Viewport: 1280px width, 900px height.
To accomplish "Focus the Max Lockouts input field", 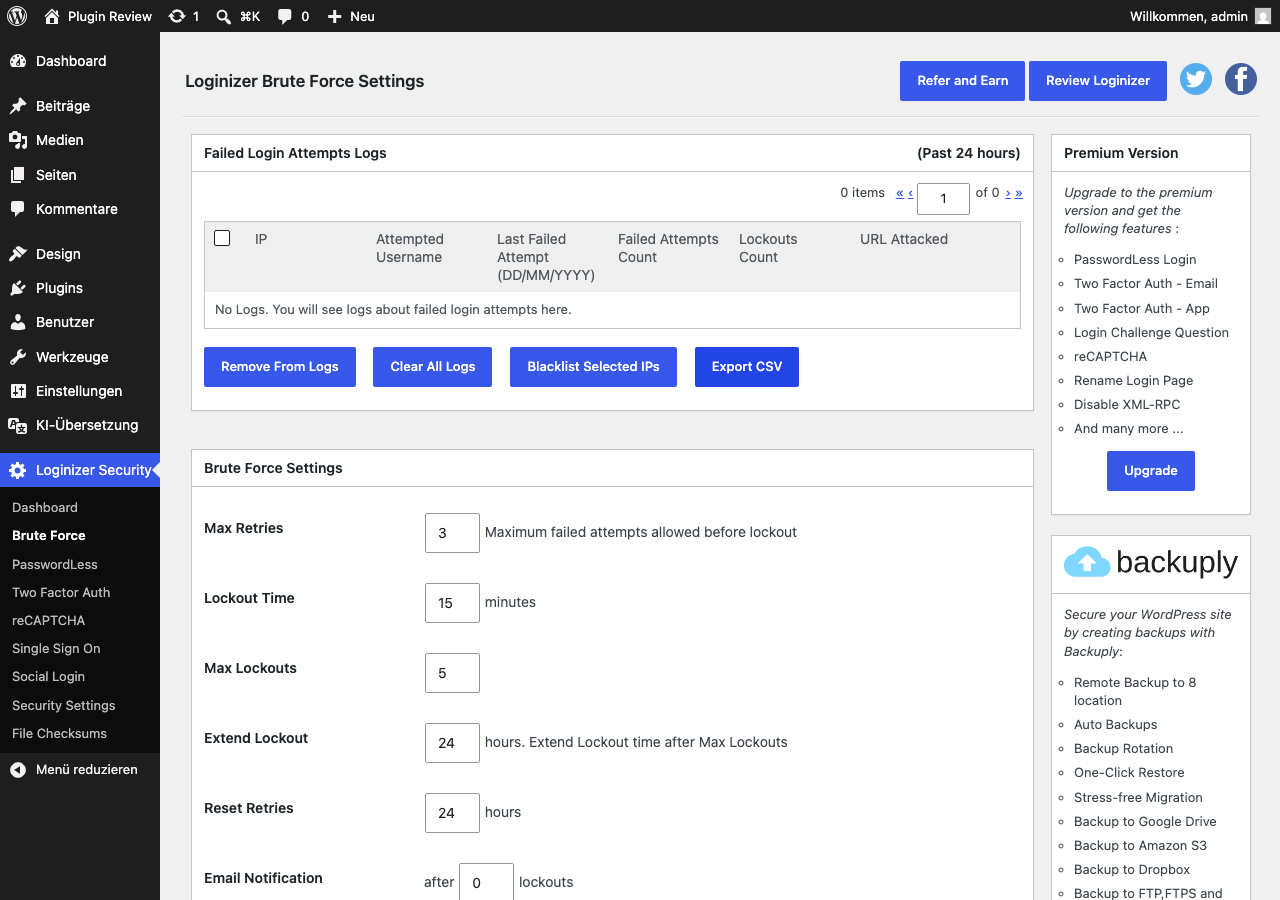I will (x=452, y=673).
